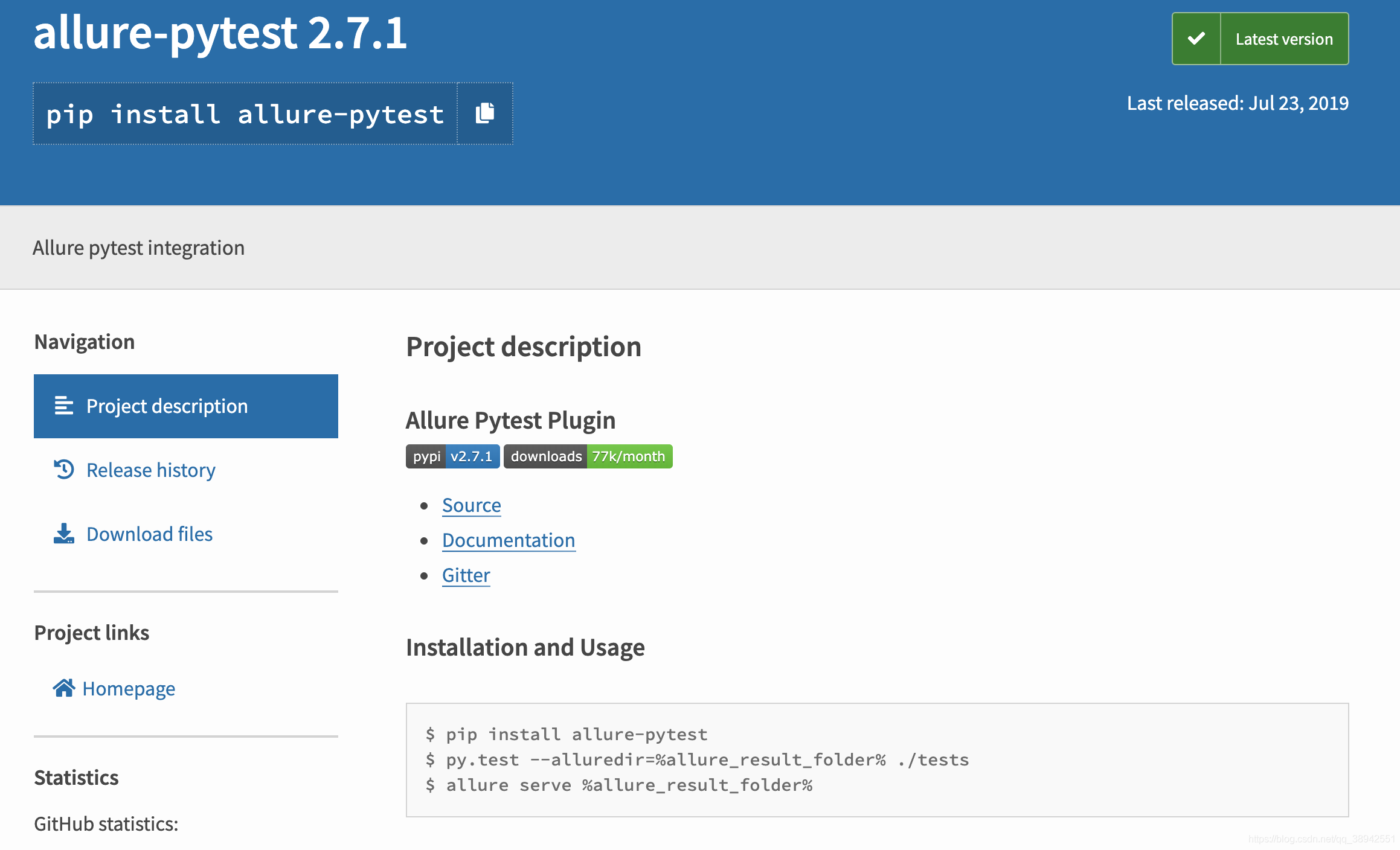Click the Download files arrow icon
The width and height of the screenshot is (1400, 850).
click(63, 534)
